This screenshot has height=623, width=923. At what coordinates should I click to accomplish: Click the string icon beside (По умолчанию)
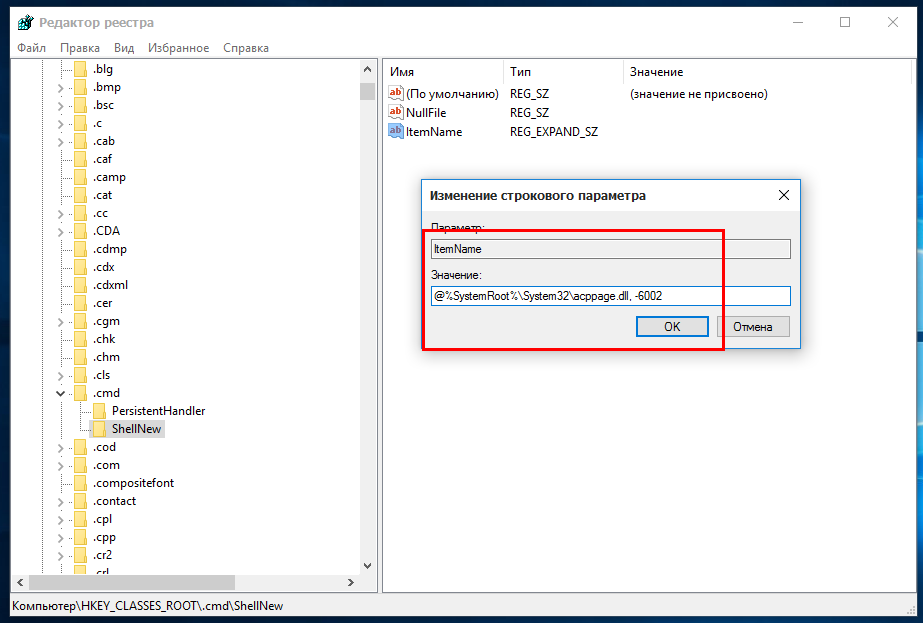(396, 93)
